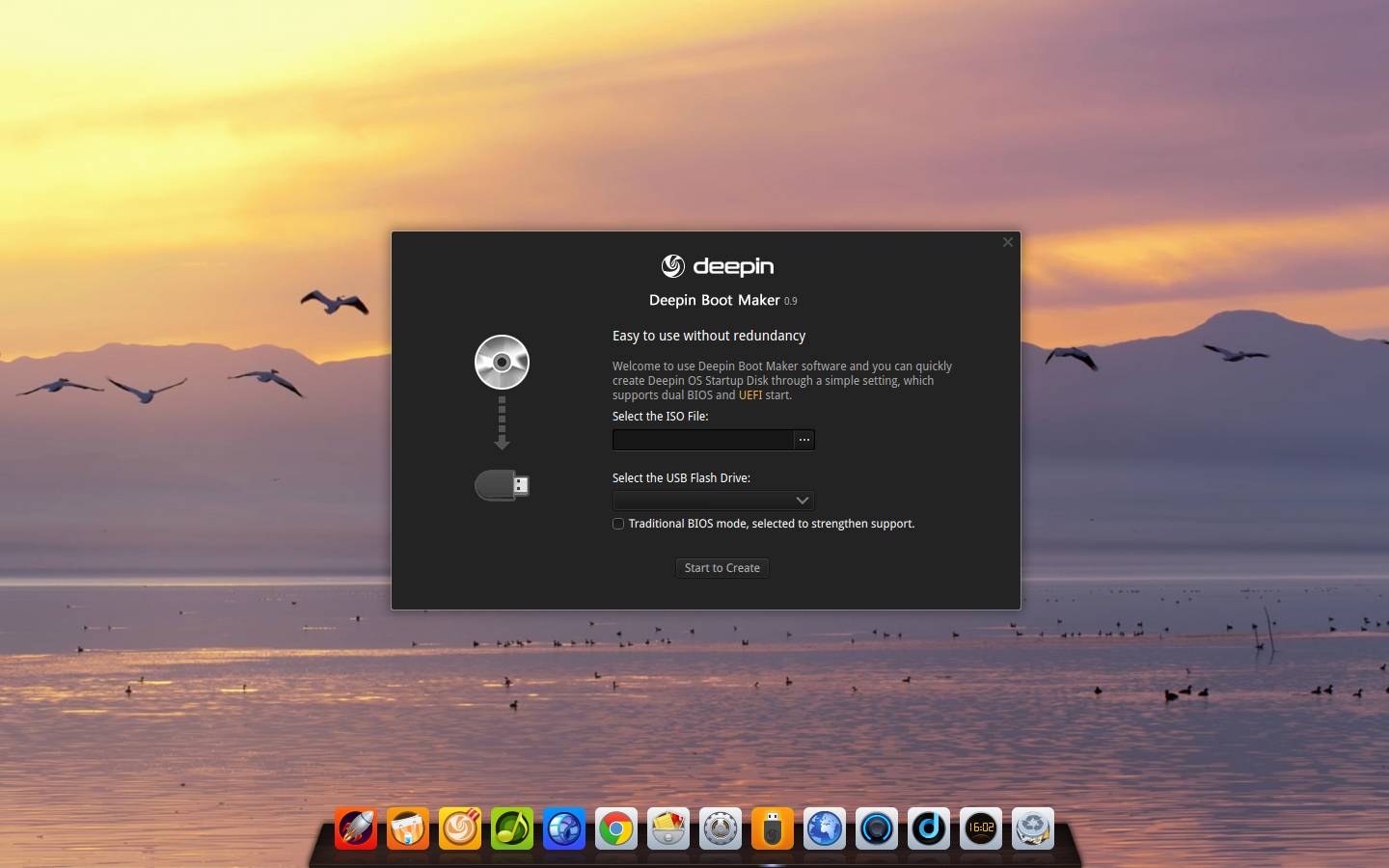Image resolution: width=1389 pixels, height=868 pixels.
Task: Launch the blue film reel movie player
Action: [x=564, y=828]
